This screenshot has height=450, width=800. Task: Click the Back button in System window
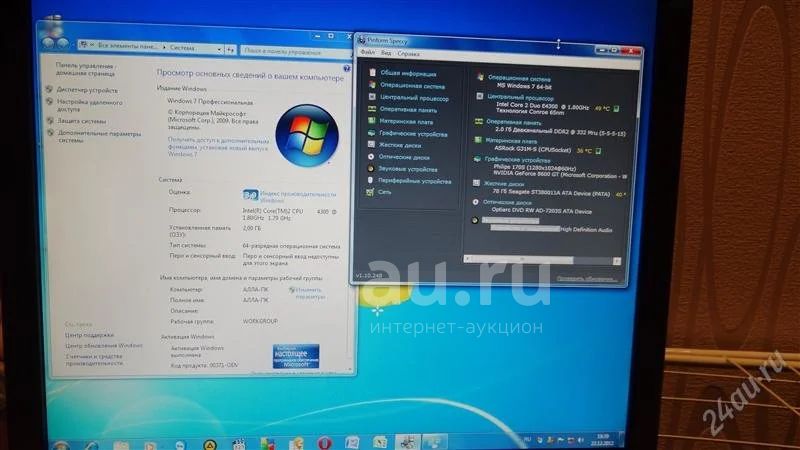click(48, 43)
